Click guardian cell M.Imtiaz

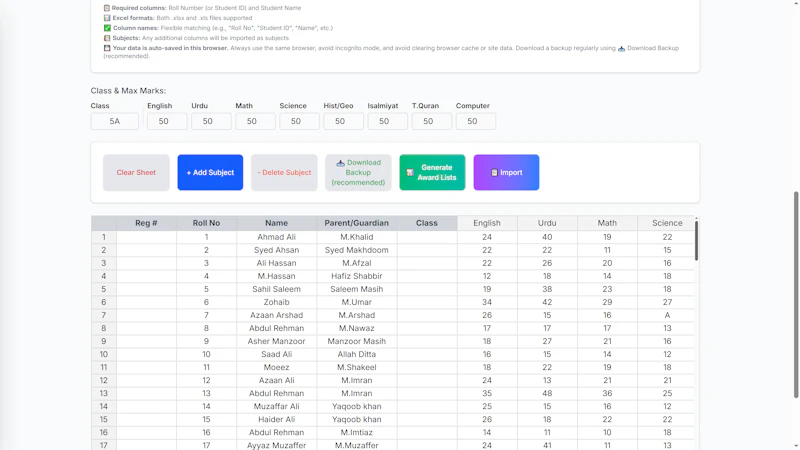[x=357, y=433]
